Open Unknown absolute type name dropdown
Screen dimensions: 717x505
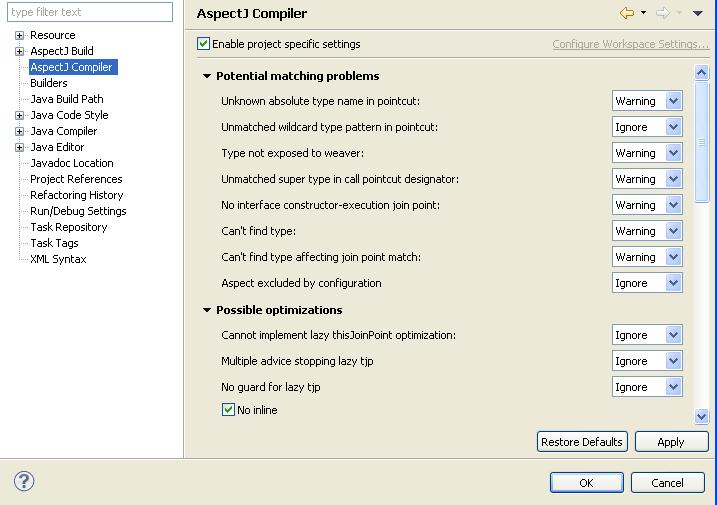click(x=673, y=101)
